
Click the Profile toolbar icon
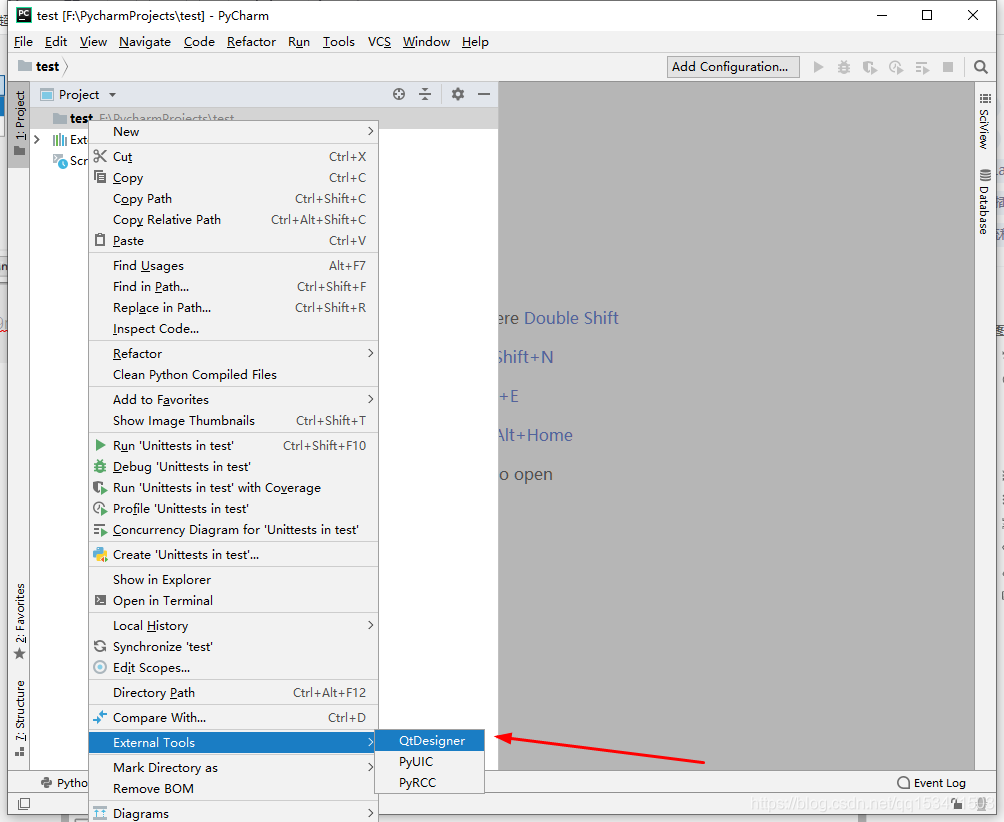click(896, 67)
